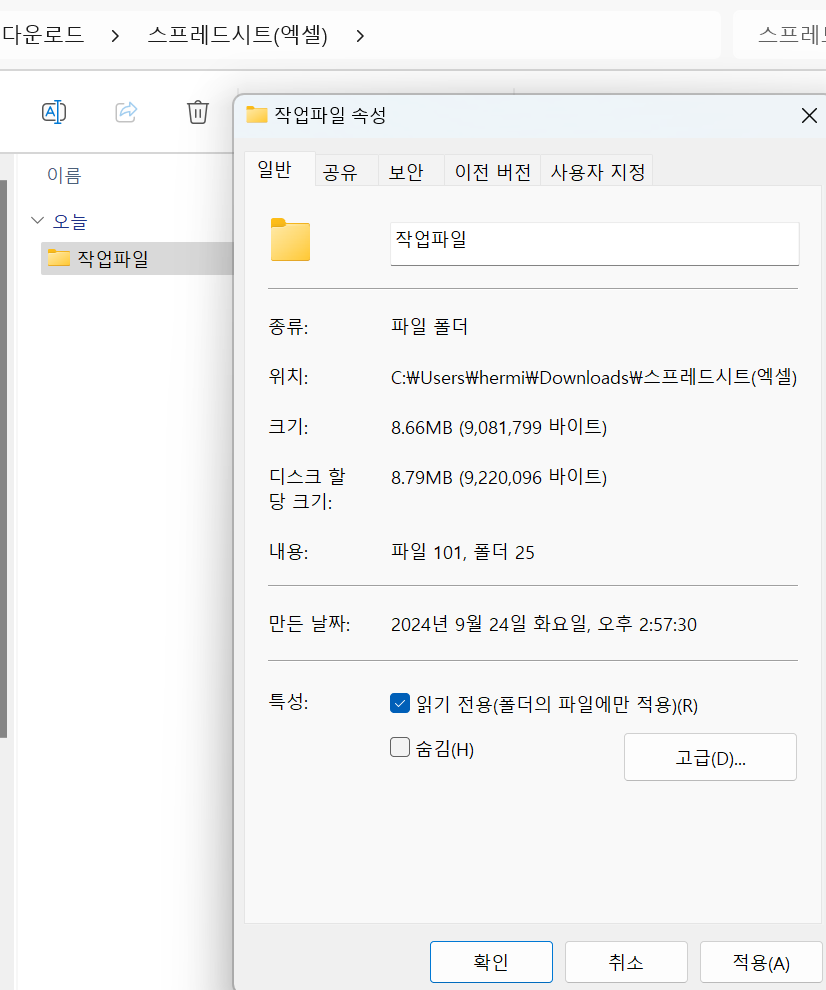Screen dimensions: 826x990
Task: Click the Delete trash can icon
Action: pyautogui.click(x=198, y=112)
